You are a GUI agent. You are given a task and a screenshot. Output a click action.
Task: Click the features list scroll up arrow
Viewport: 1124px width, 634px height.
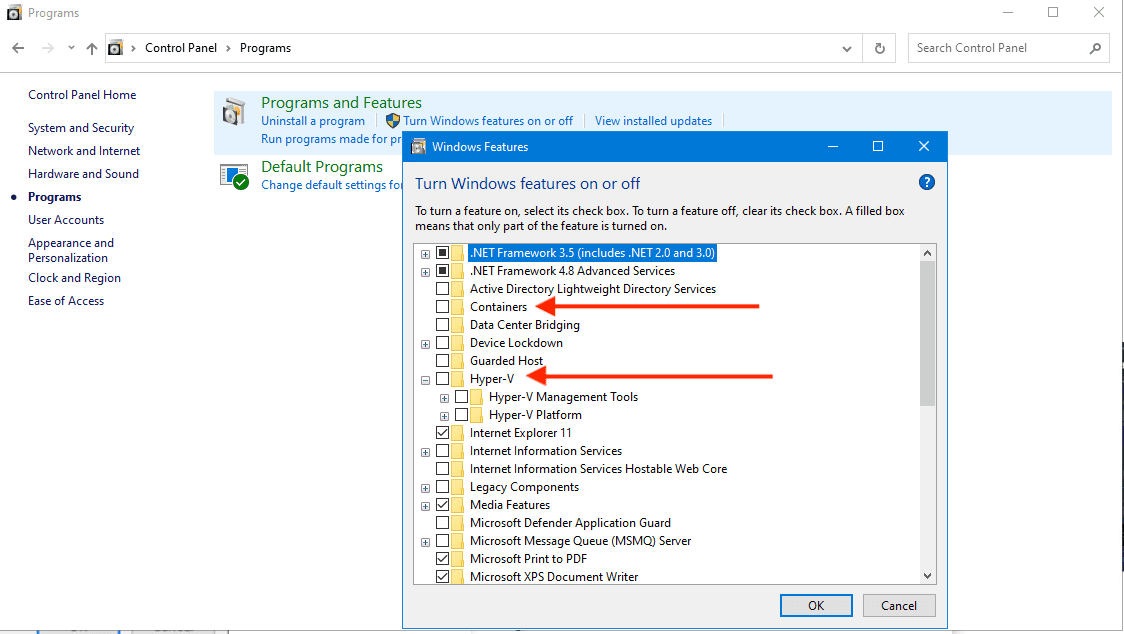pos(928,253)
